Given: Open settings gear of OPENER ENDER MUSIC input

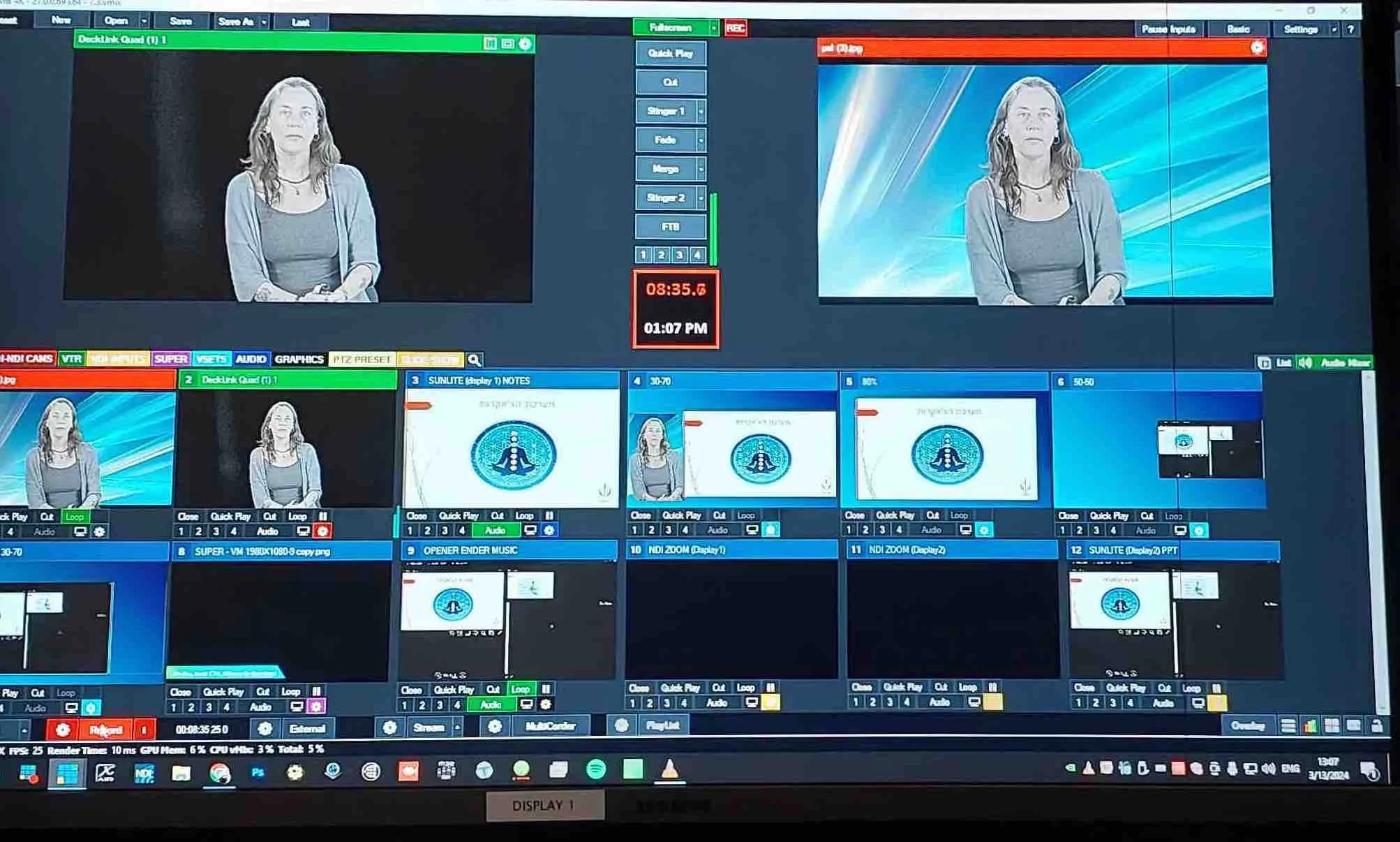Looking at the screenshot, I should pyautogui.click(x=546, y=705).
